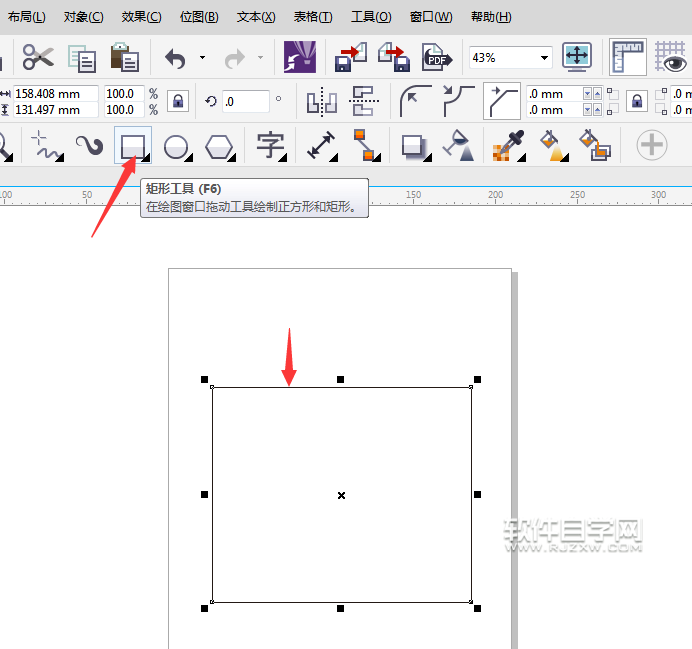
Task: Open the Tools menu 工具(O)
Action: (x=371, y=17)
